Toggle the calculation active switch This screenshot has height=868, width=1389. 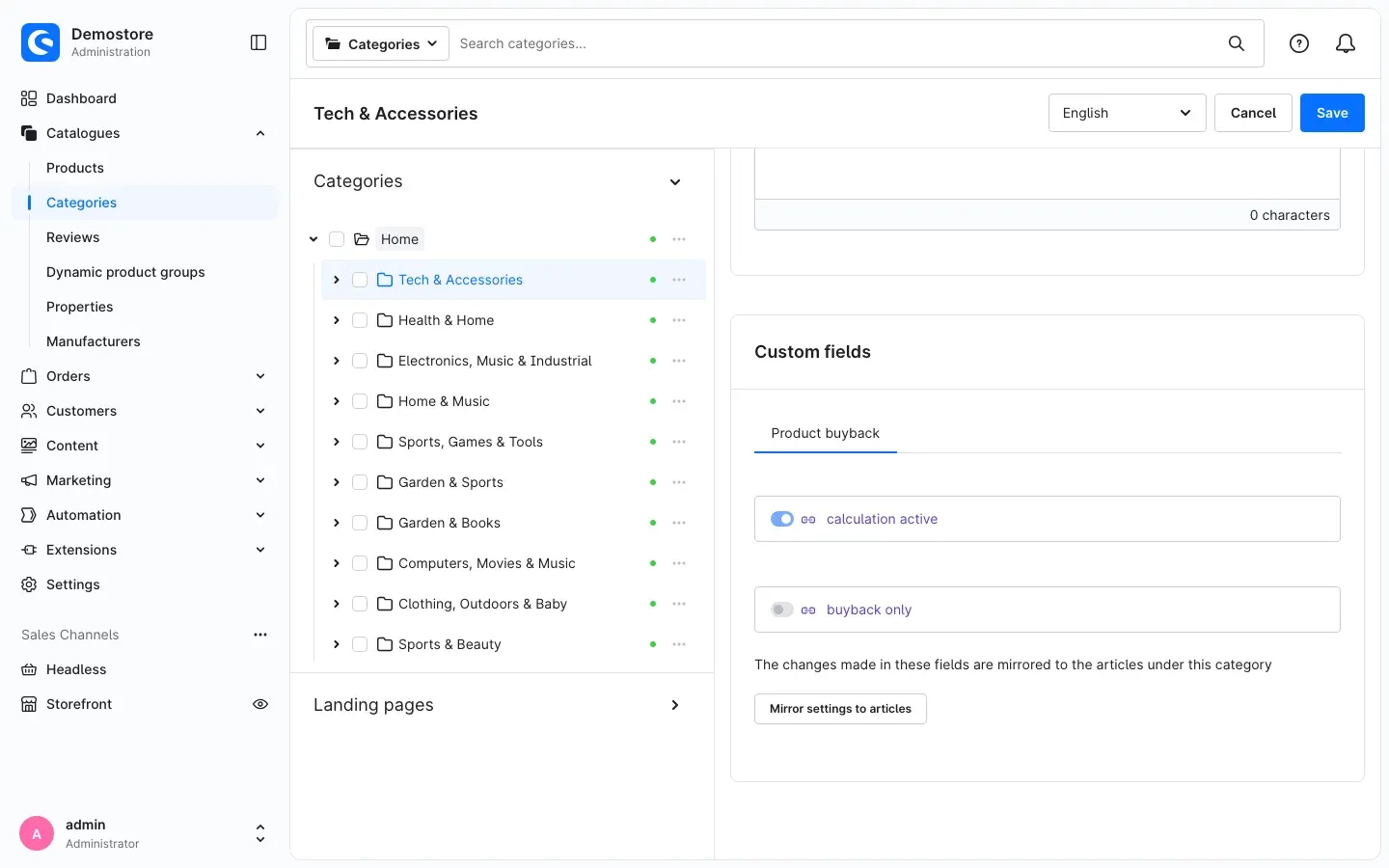click(782, 519)
